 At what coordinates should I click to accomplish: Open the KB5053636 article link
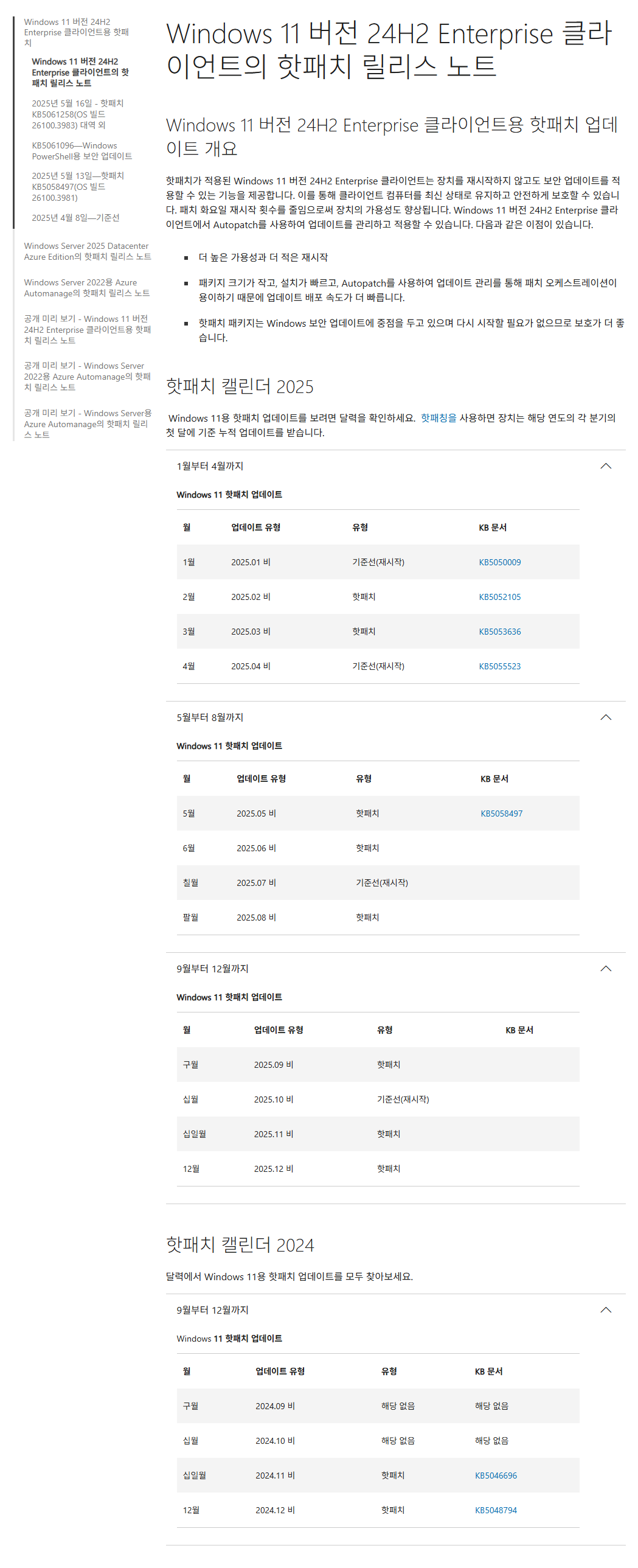point(499,632)
